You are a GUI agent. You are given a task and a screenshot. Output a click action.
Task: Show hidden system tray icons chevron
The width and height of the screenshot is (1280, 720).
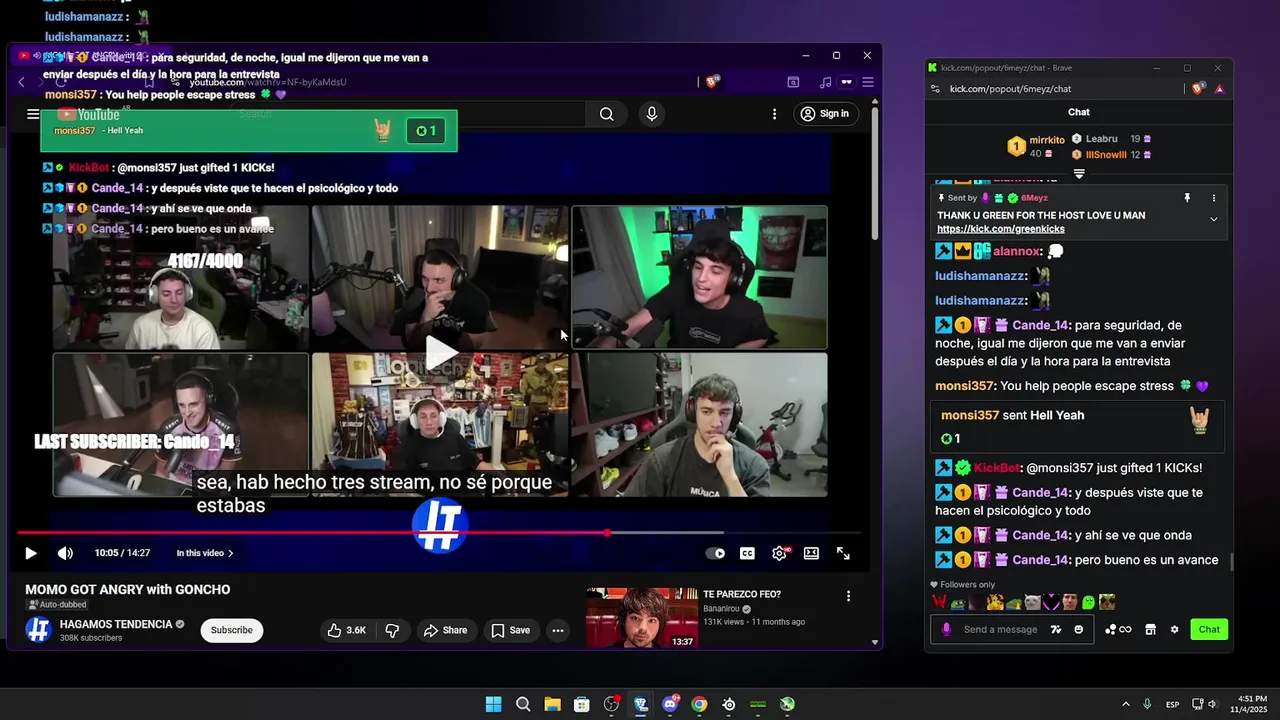pyautogui.click(x=1125, y=704)
